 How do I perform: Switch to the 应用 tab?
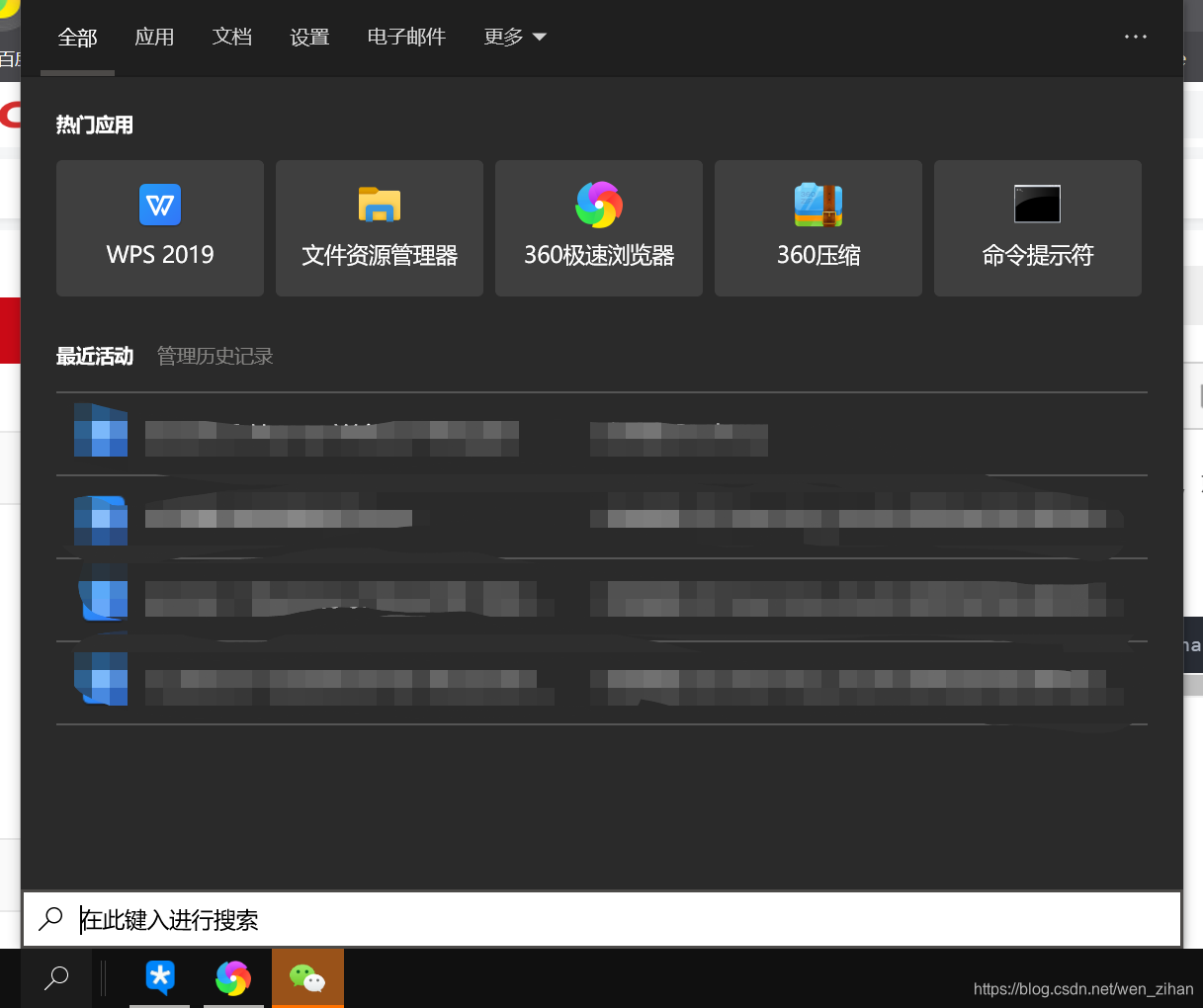tap(154, 38)
